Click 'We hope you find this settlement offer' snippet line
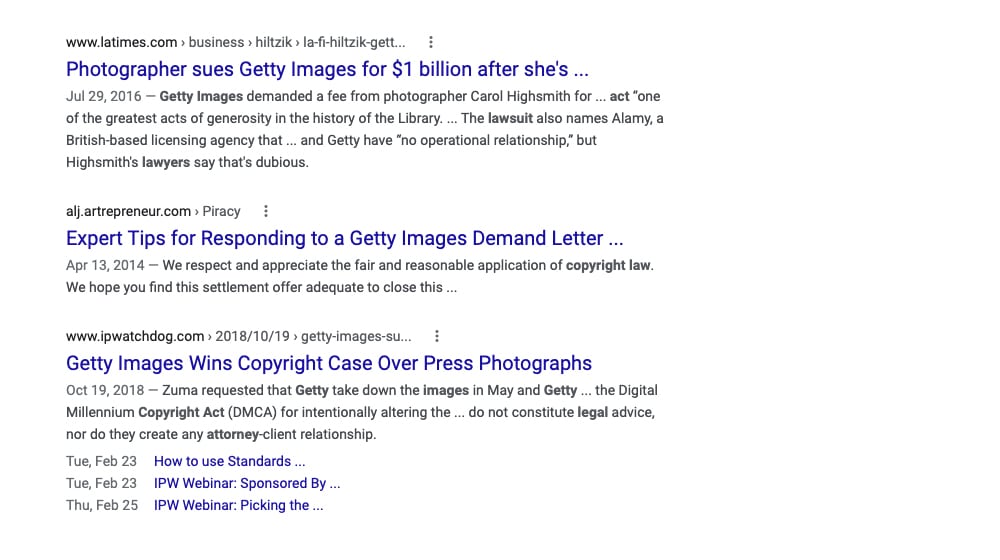Image resolution: width=1000 pixels, height=560 pixels. [x=261, y=287]
